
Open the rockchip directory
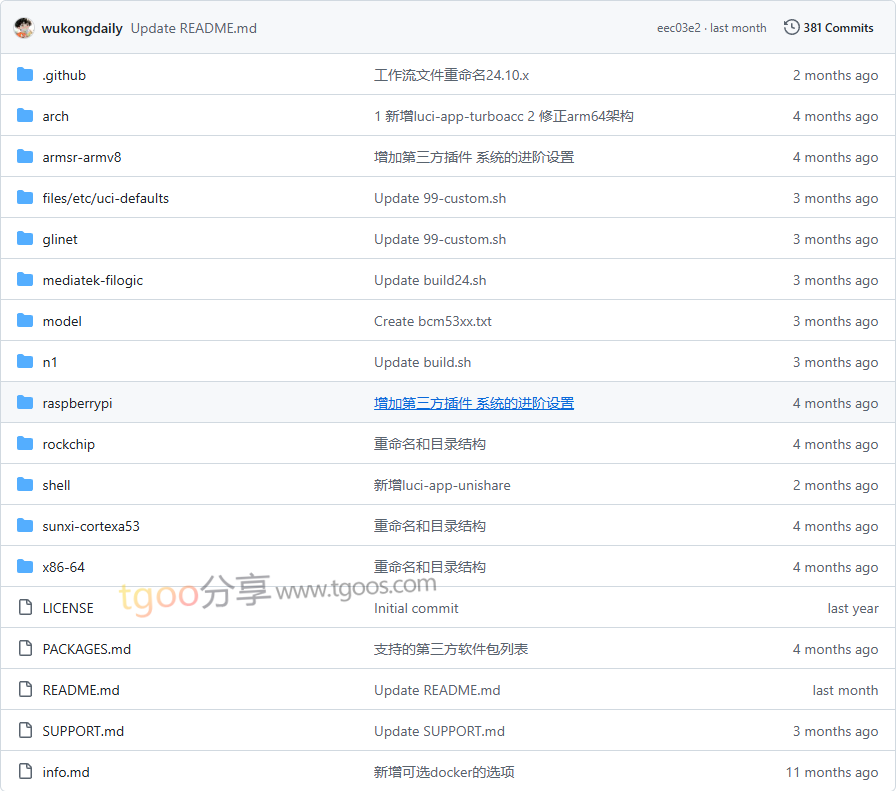click(x=68, y=444)
